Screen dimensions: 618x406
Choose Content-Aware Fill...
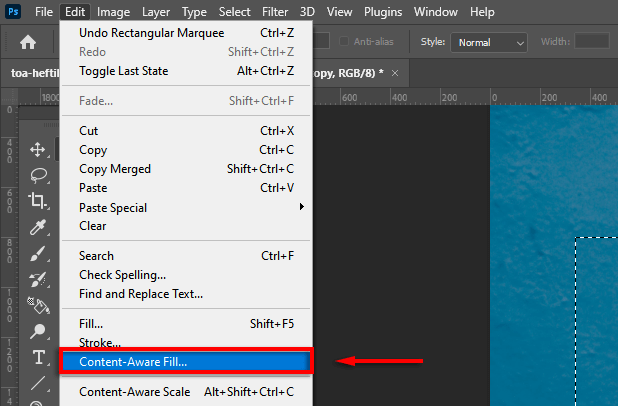point(186,361)
